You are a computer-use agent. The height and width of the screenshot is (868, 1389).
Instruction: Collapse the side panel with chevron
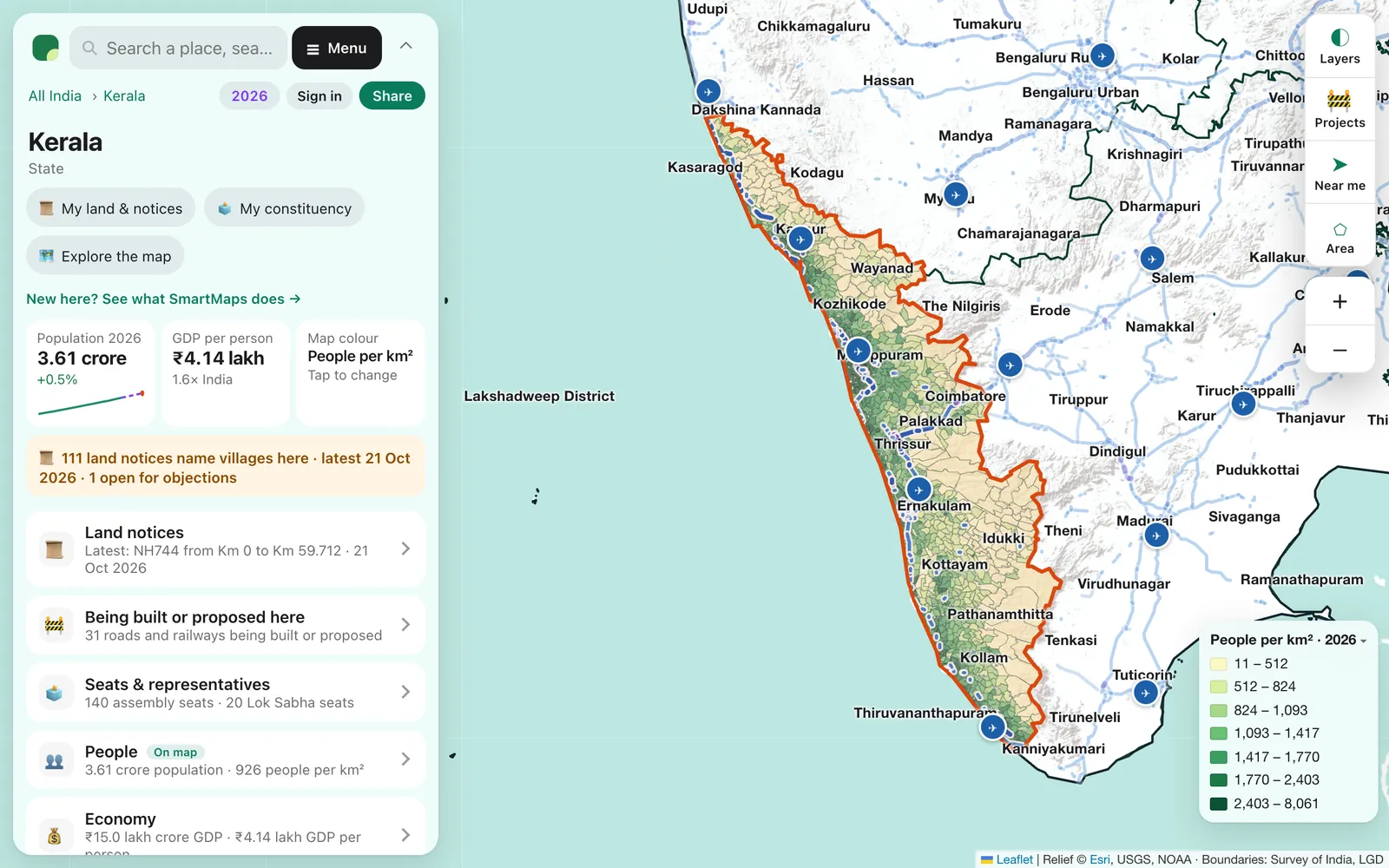405,46
